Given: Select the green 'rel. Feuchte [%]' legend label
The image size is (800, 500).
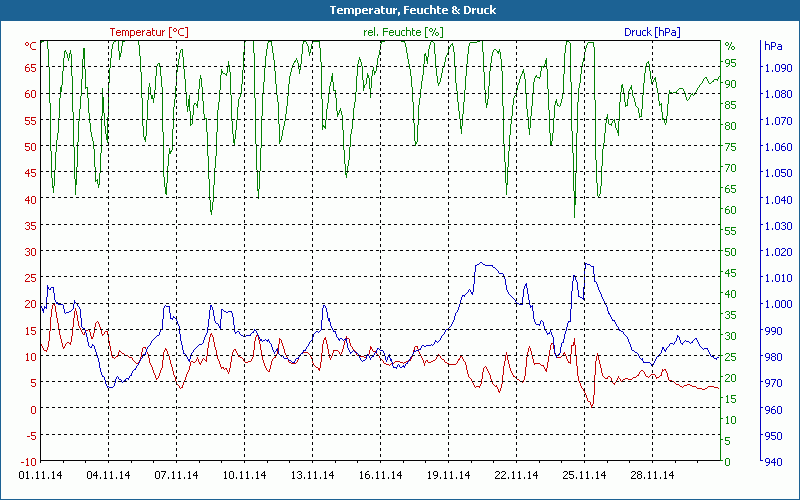Looking at the screenshot, I should click(x=403, y=32).
